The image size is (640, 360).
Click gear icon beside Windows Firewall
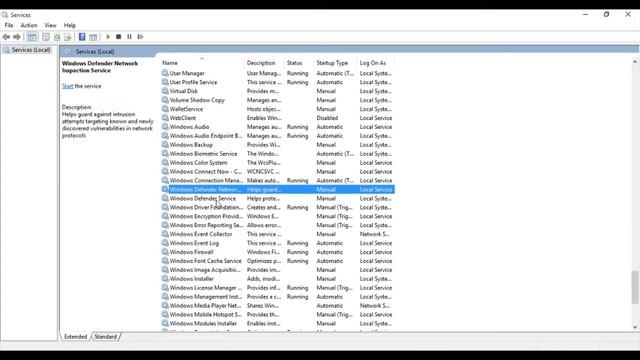click(x=165, y=252)
